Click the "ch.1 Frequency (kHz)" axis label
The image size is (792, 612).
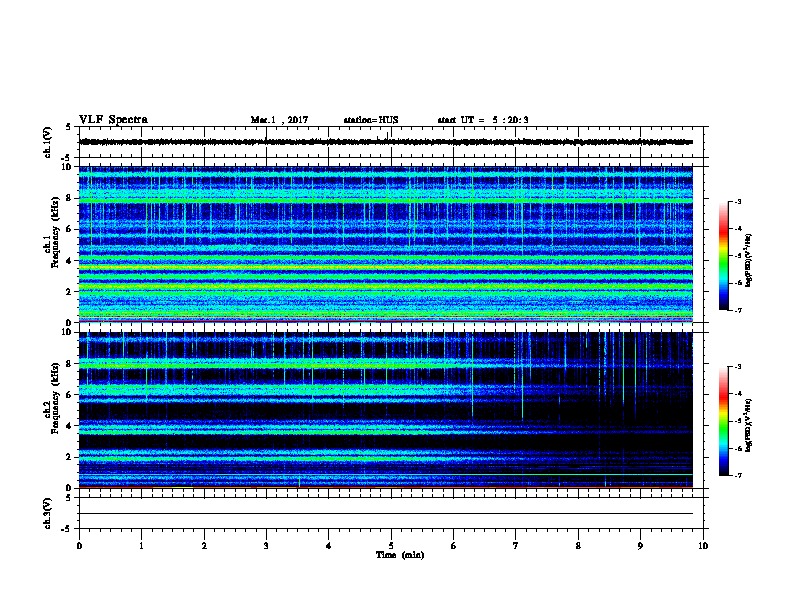[x=52, y=233]
